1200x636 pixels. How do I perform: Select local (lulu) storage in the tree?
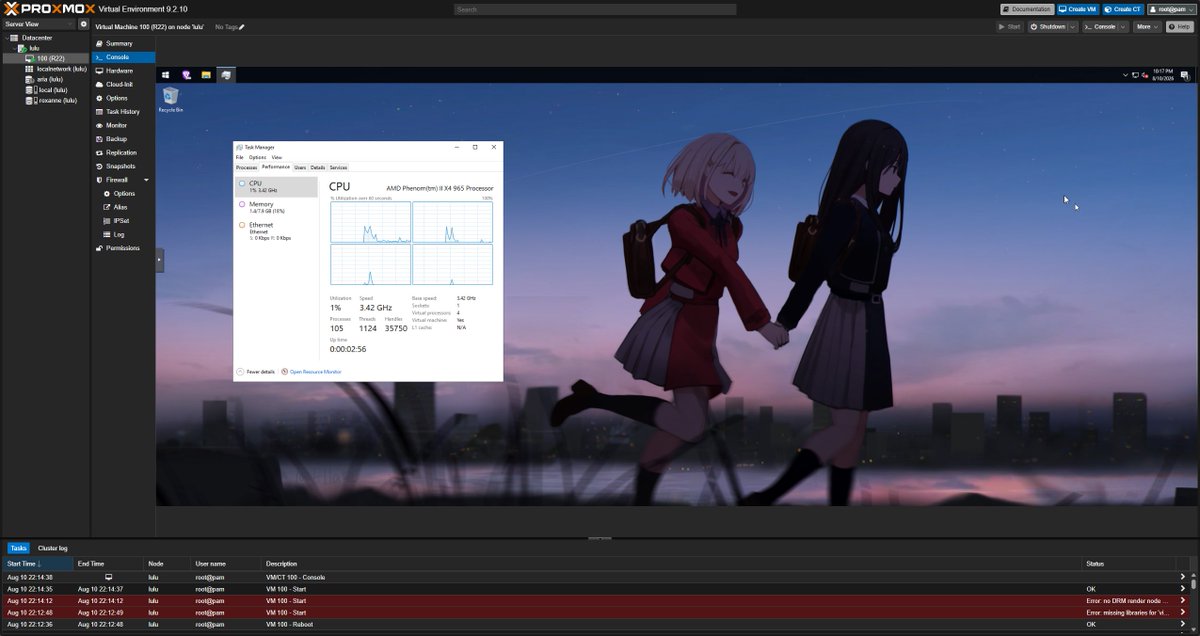pyautogui.click(x=46, y=90)
